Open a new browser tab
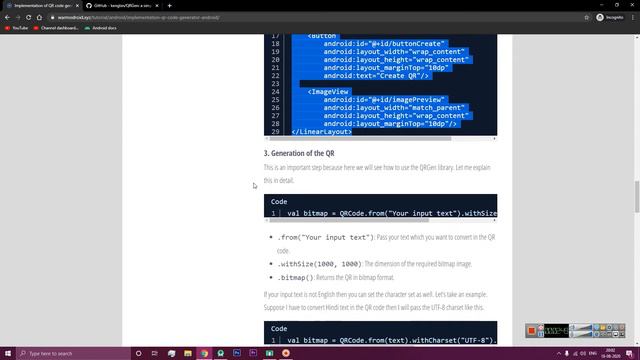The height and width of the screenshot is (360, 640). pyautogui.click(x=169, y=6)
